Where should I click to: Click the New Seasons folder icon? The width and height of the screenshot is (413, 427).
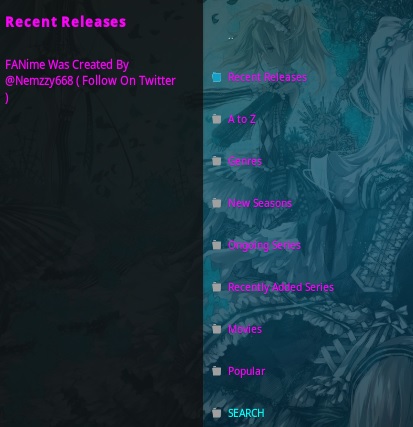pos(217,203)
